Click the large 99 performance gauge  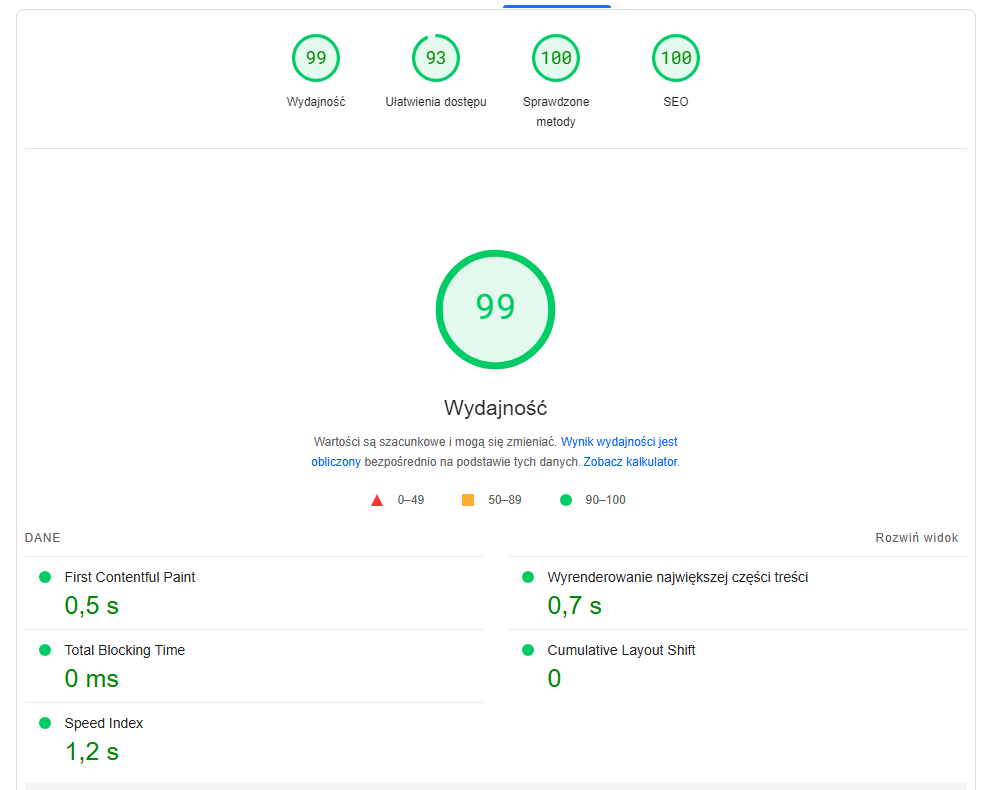click(x=495, y=309)
